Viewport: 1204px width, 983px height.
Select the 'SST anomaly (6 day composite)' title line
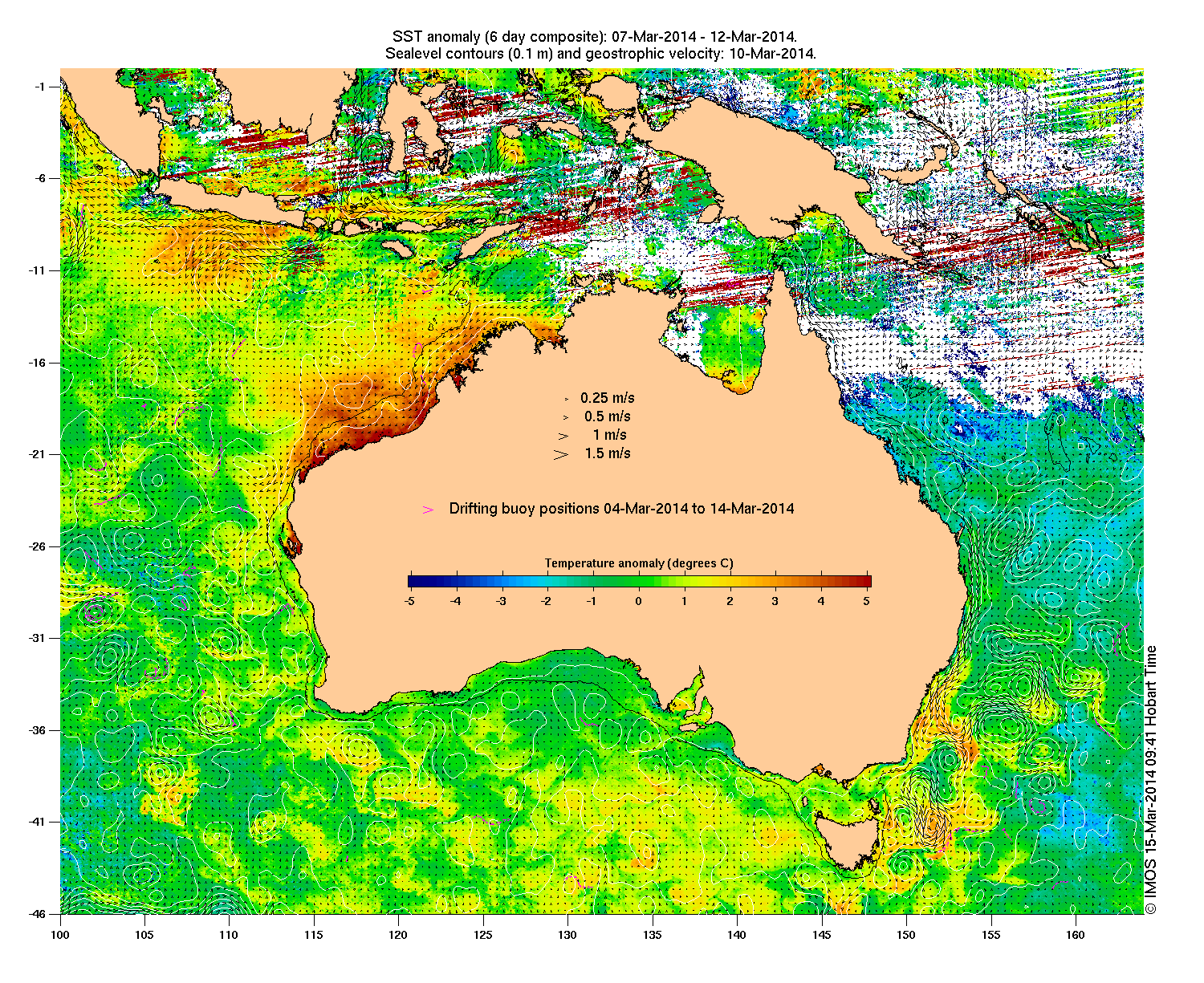pyautogui.click(x=594, y=37)
